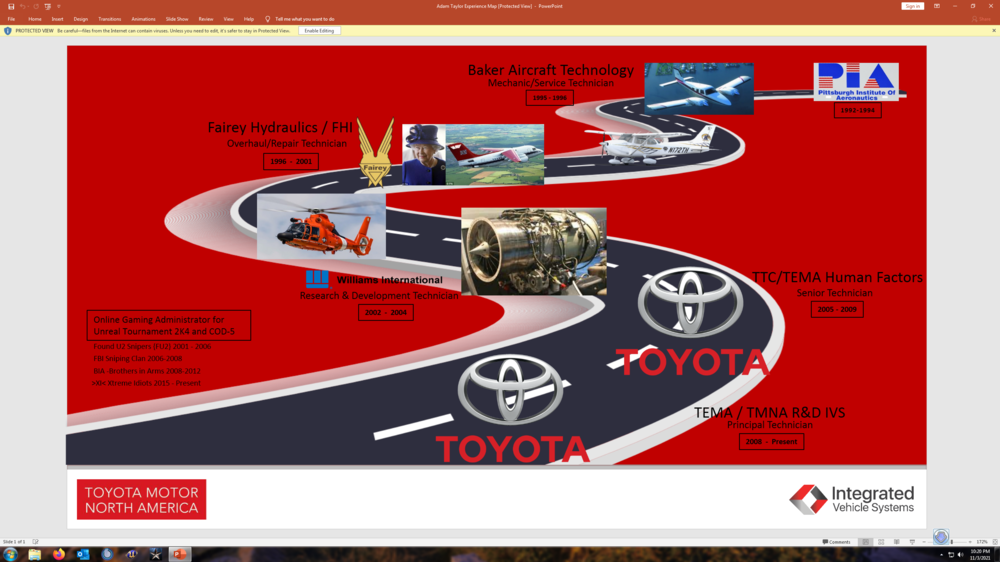Click the Enable Editing button
Image resolution: width=1000 pixels, height=562 pixels.
point(319,31)
